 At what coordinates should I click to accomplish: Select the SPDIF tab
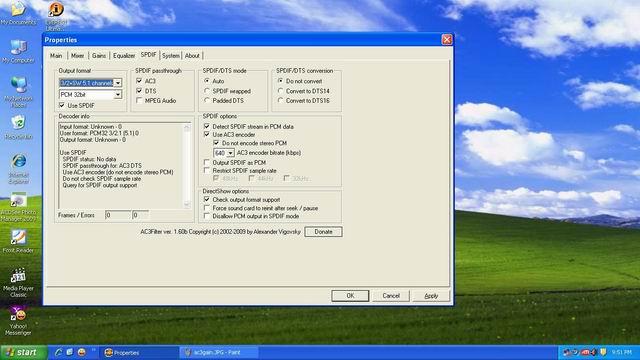(148, 55)
